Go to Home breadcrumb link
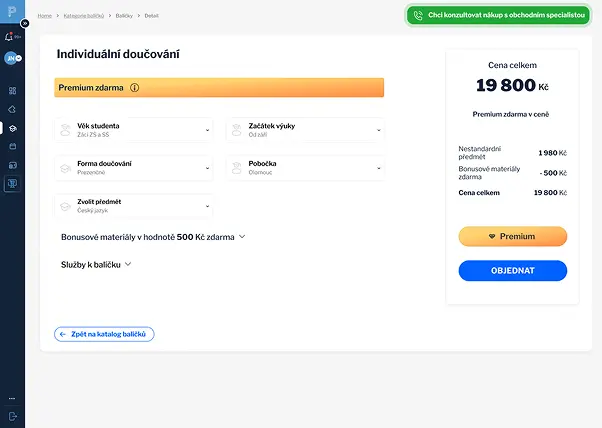The image size is (602, 428). (x=45, y=16)
